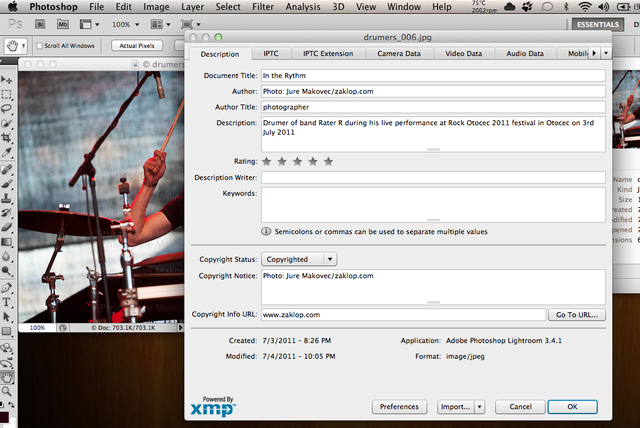Screen dimensions: 640x428
Task: Swap foreground and background colors
Action: (x=11, y=405)
